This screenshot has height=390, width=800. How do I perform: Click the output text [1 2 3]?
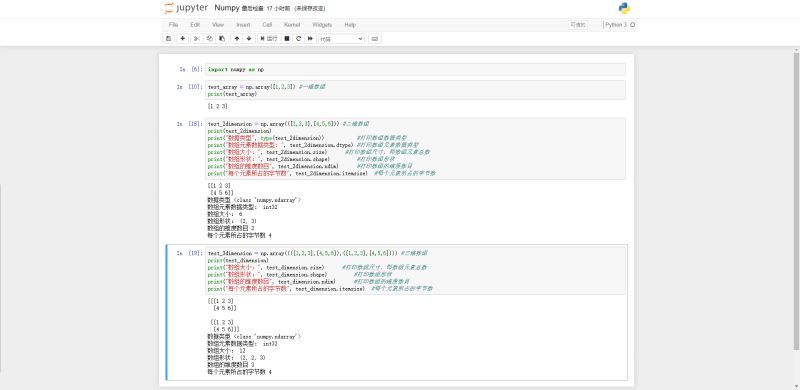pyautogui.click(x=217, y=107)
